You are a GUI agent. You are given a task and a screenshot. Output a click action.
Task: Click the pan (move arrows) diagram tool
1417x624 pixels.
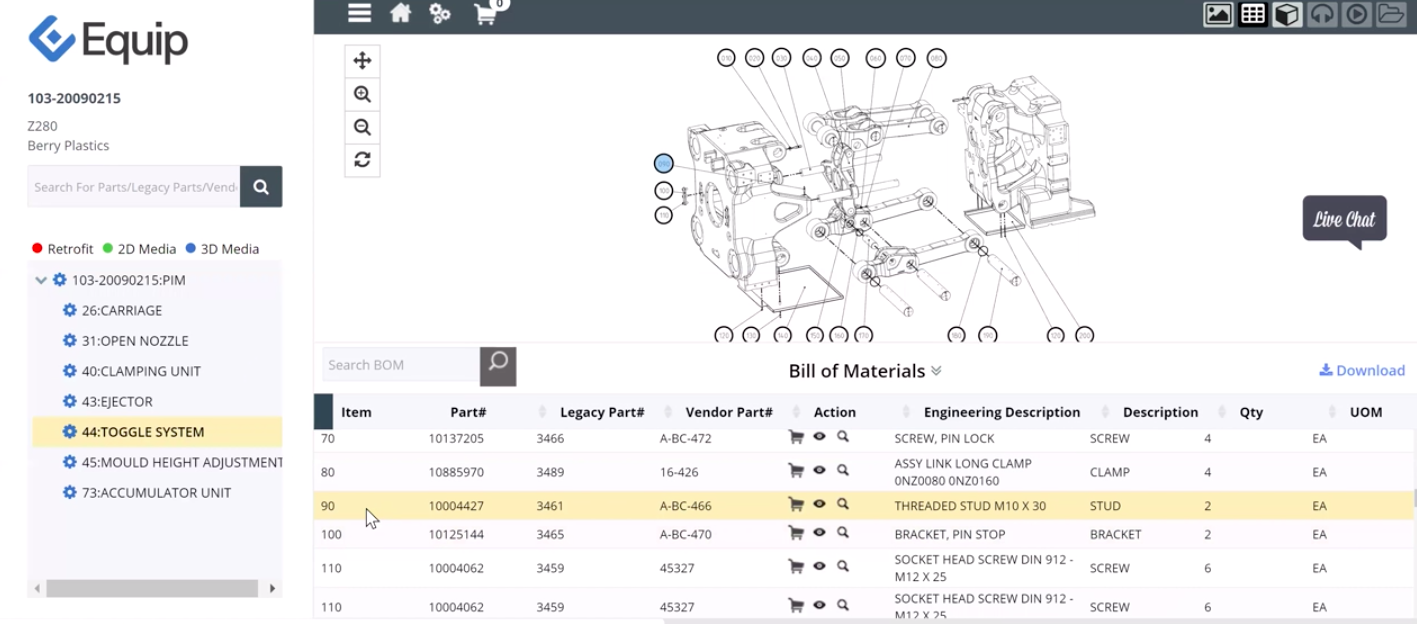[x=362, y=61]
